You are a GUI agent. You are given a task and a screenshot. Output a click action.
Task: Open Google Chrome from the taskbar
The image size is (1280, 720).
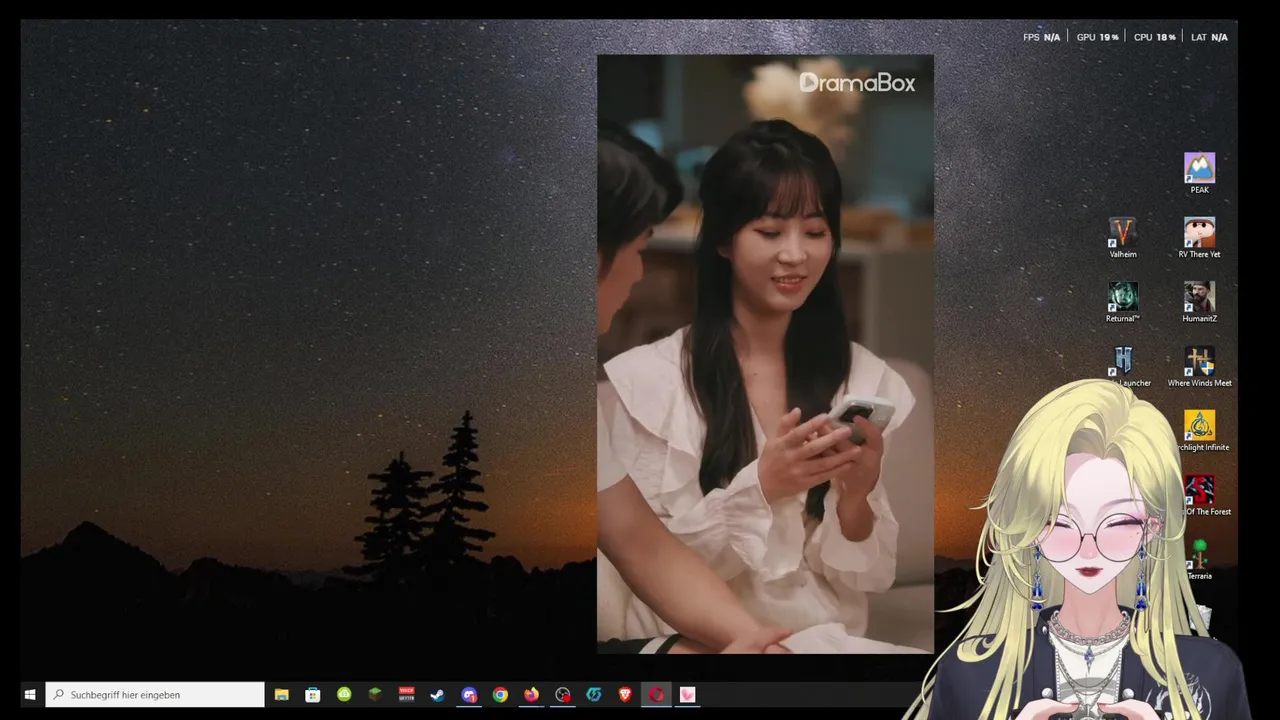500,695
